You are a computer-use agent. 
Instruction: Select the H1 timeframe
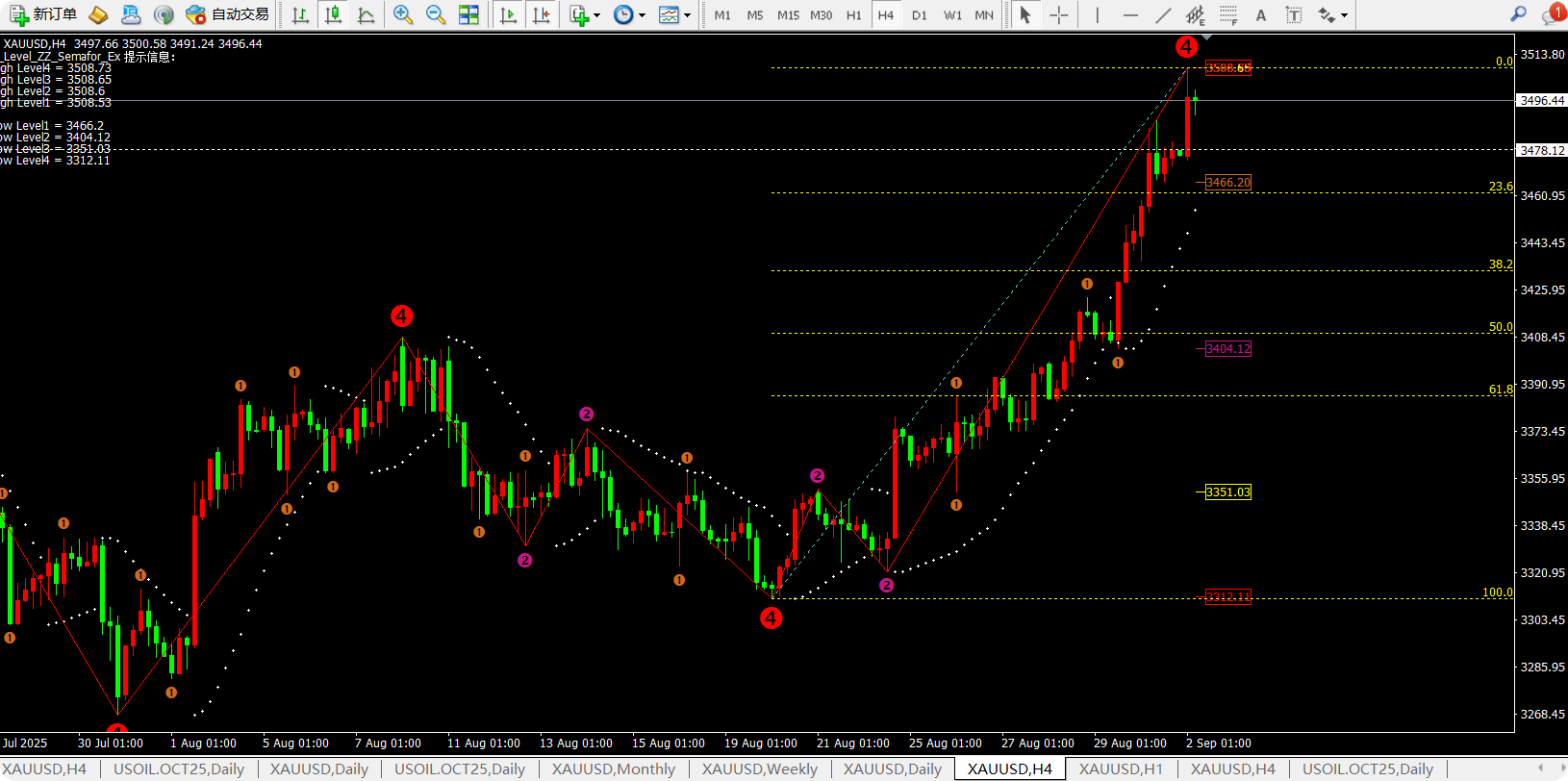(x=853, y=15)
